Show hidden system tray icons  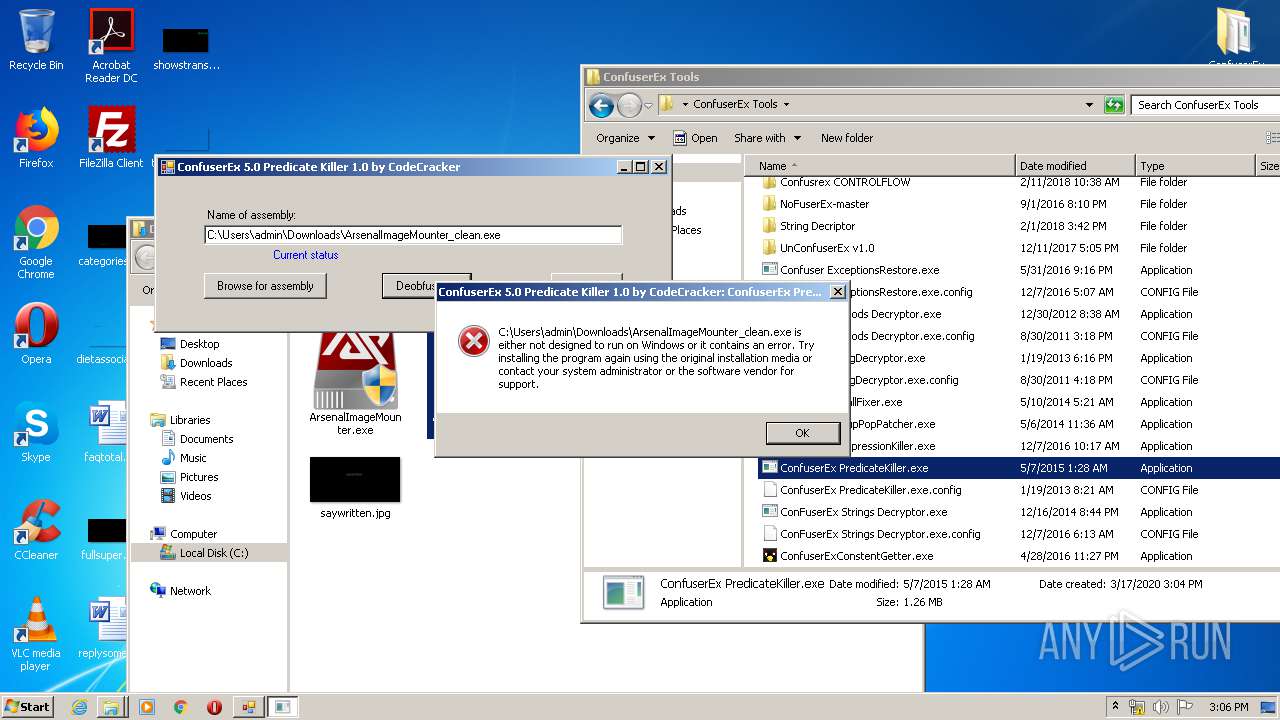click(x=1115, y=707)
